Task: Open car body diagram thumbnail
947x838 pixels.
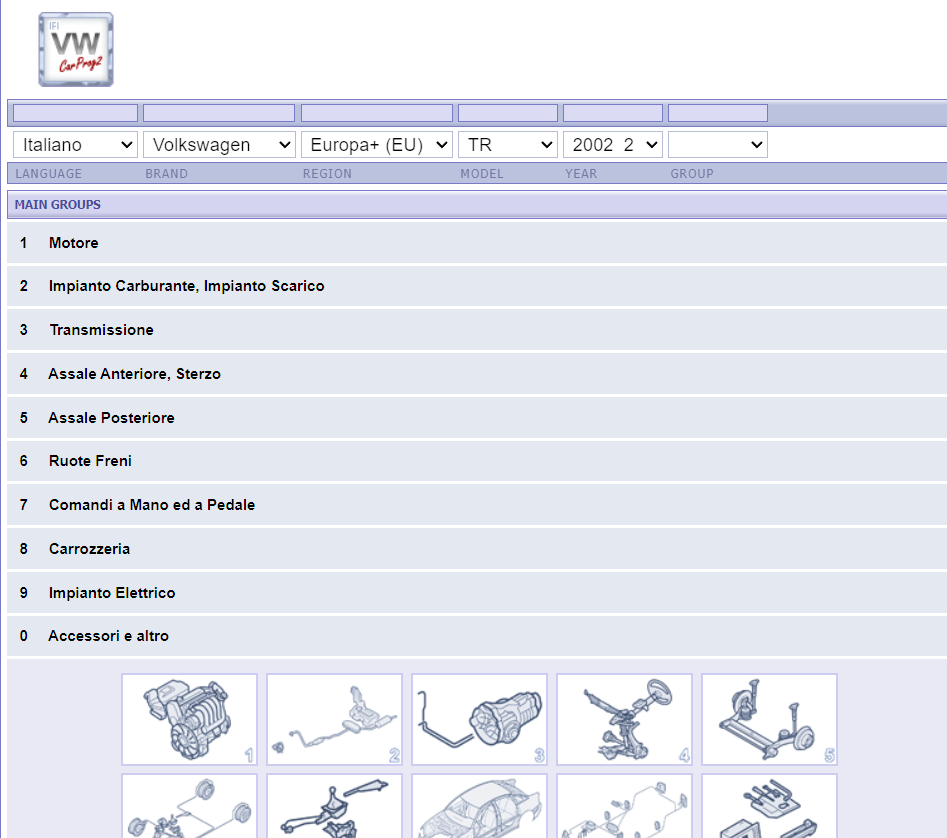Action: [480, 806]
